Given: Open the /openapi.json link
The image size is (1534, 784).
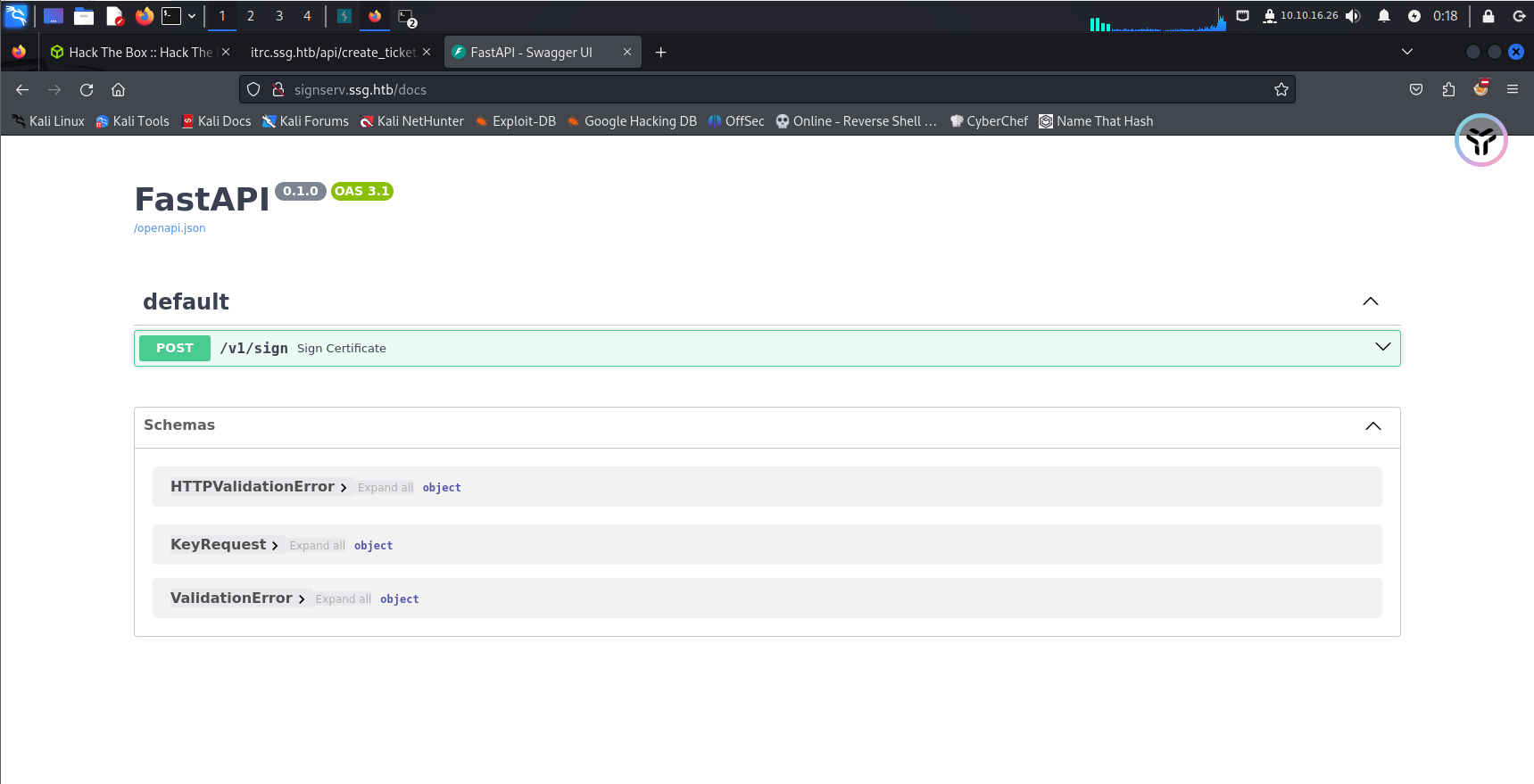Looking at the screenshot, I should coord(170,228).
